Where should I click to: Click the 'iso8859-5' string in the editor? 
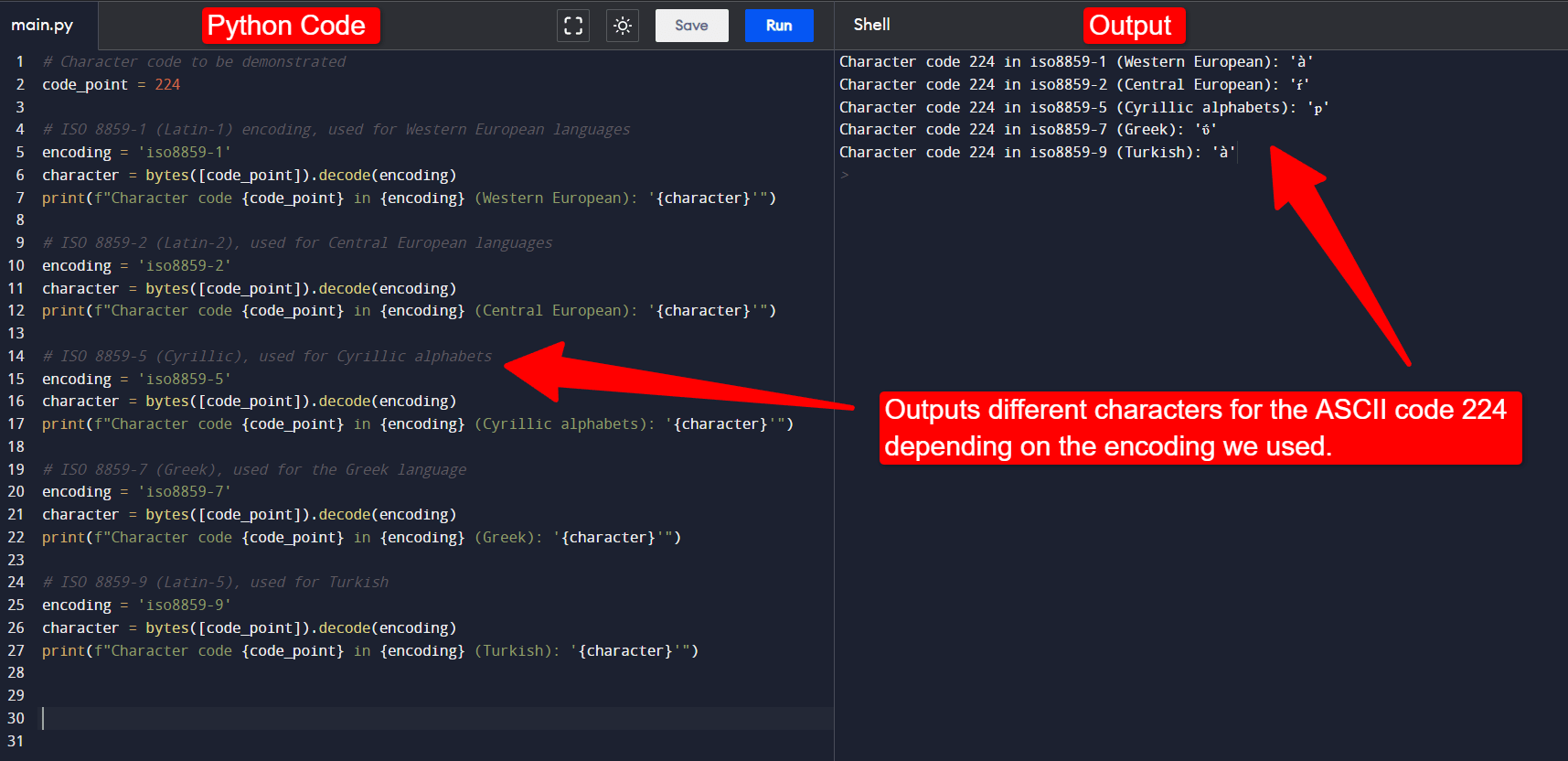(x=185, y=379)
